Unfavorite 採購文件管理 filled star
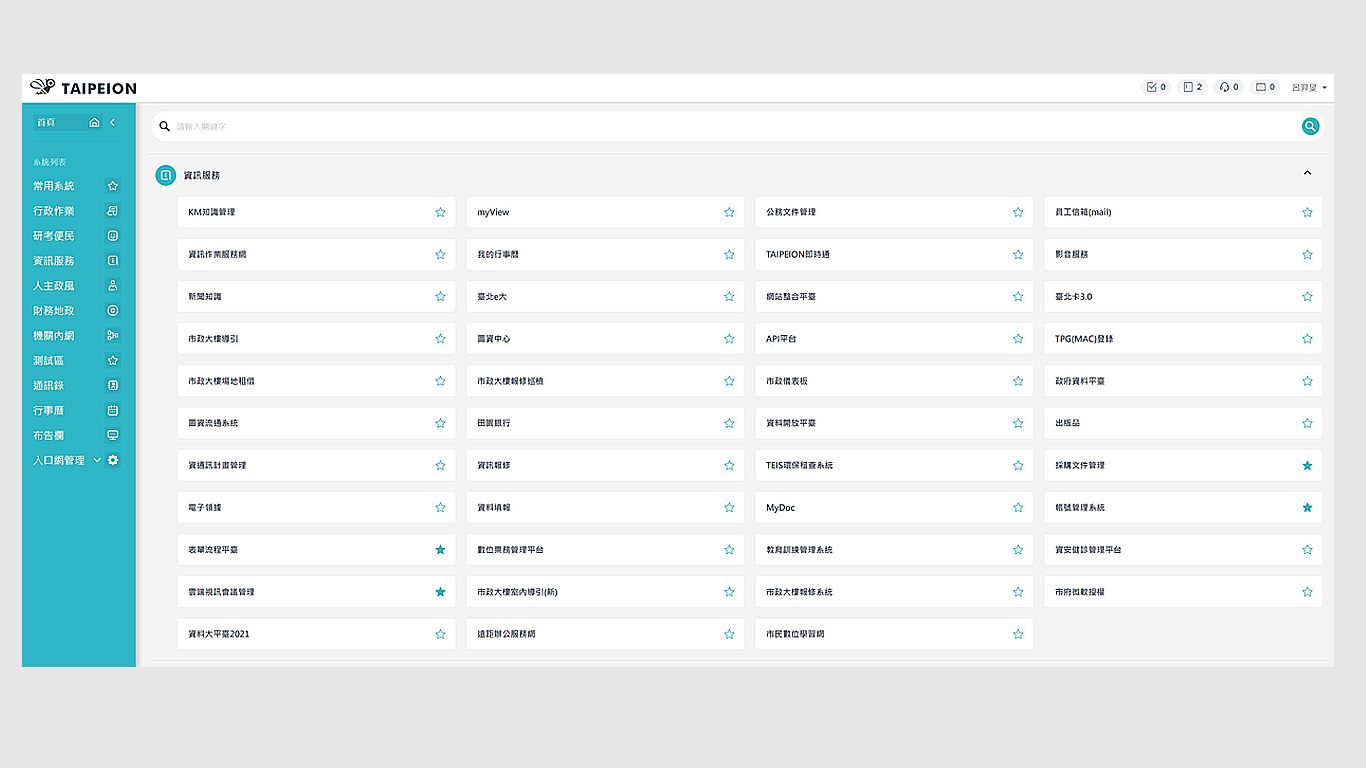Viewport: 1366px width, 768px height. point(1307,465)
